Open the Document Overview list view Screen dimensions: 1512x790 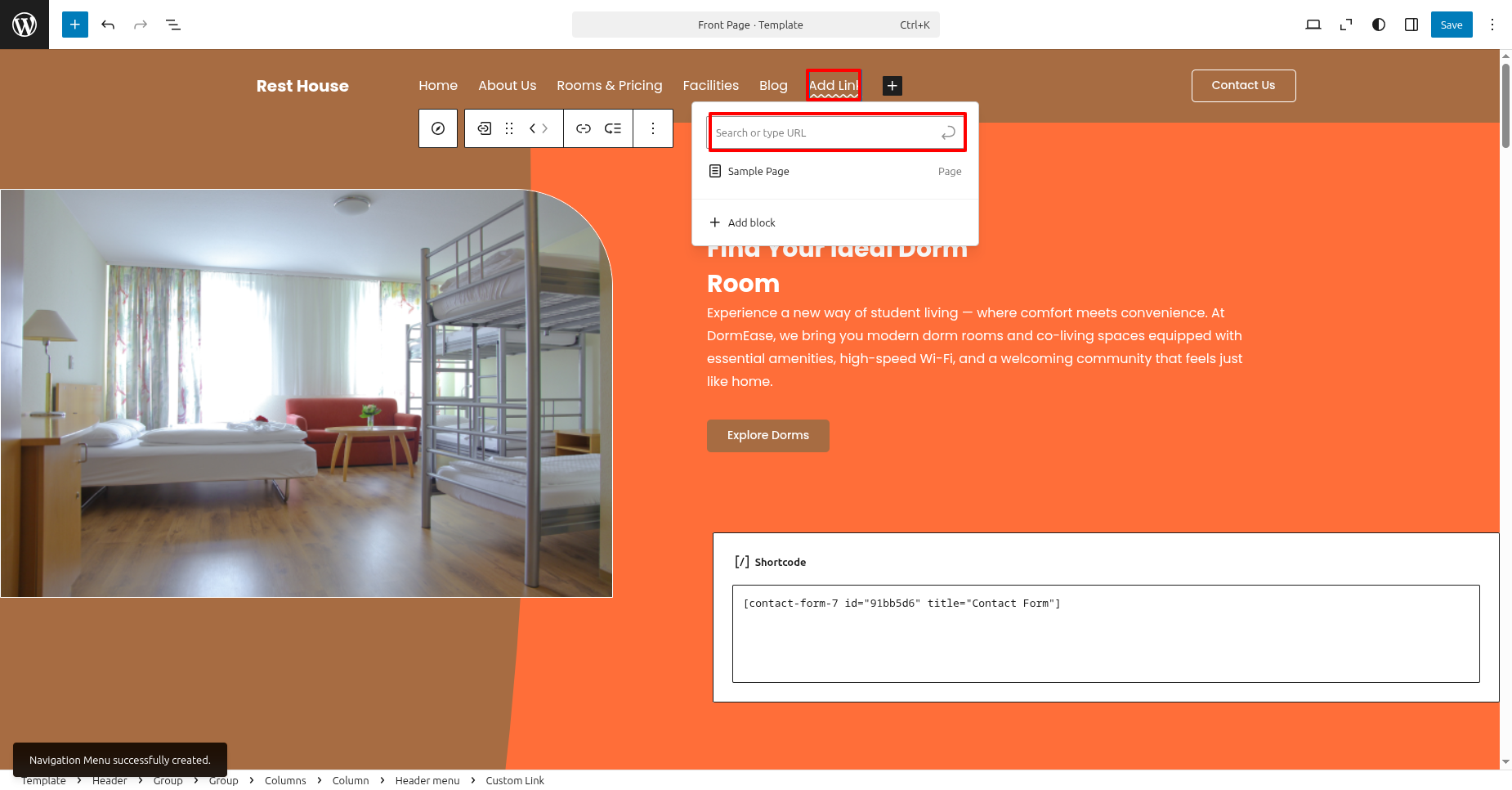173,25
